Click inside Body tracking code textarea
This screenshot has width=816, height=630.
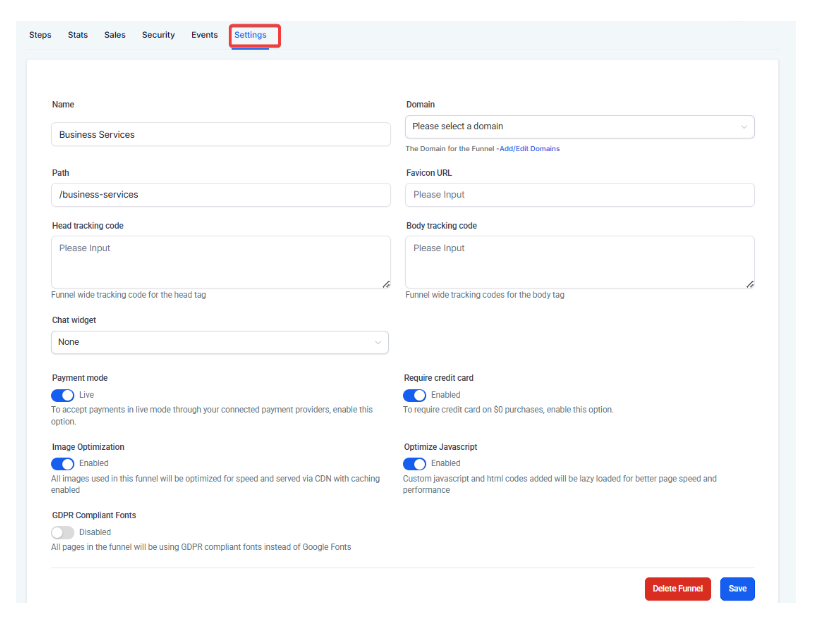pyautogui.click(x=579, y=262)
